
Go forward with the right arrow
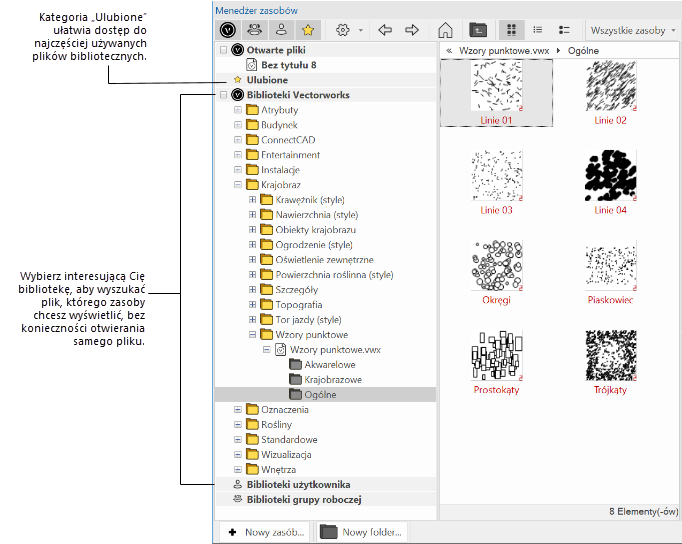click(411, 30)
